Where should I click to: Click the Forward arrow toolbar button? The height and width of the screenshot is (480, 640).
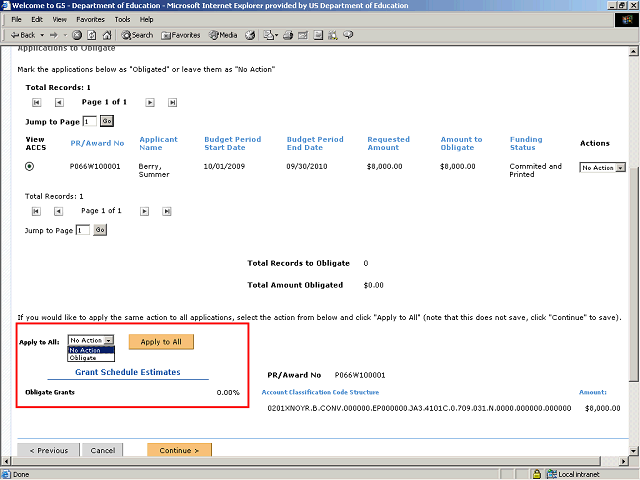[x=53, y=35]
